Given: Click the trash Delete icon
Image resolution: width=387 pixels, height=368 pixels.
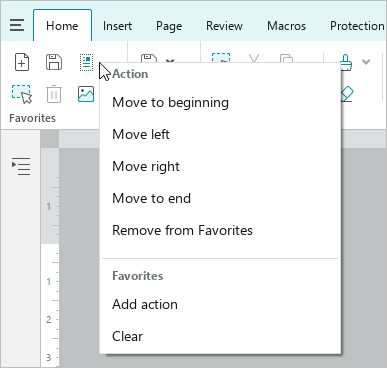Looking at the screenshot, I should pos(54,94).
